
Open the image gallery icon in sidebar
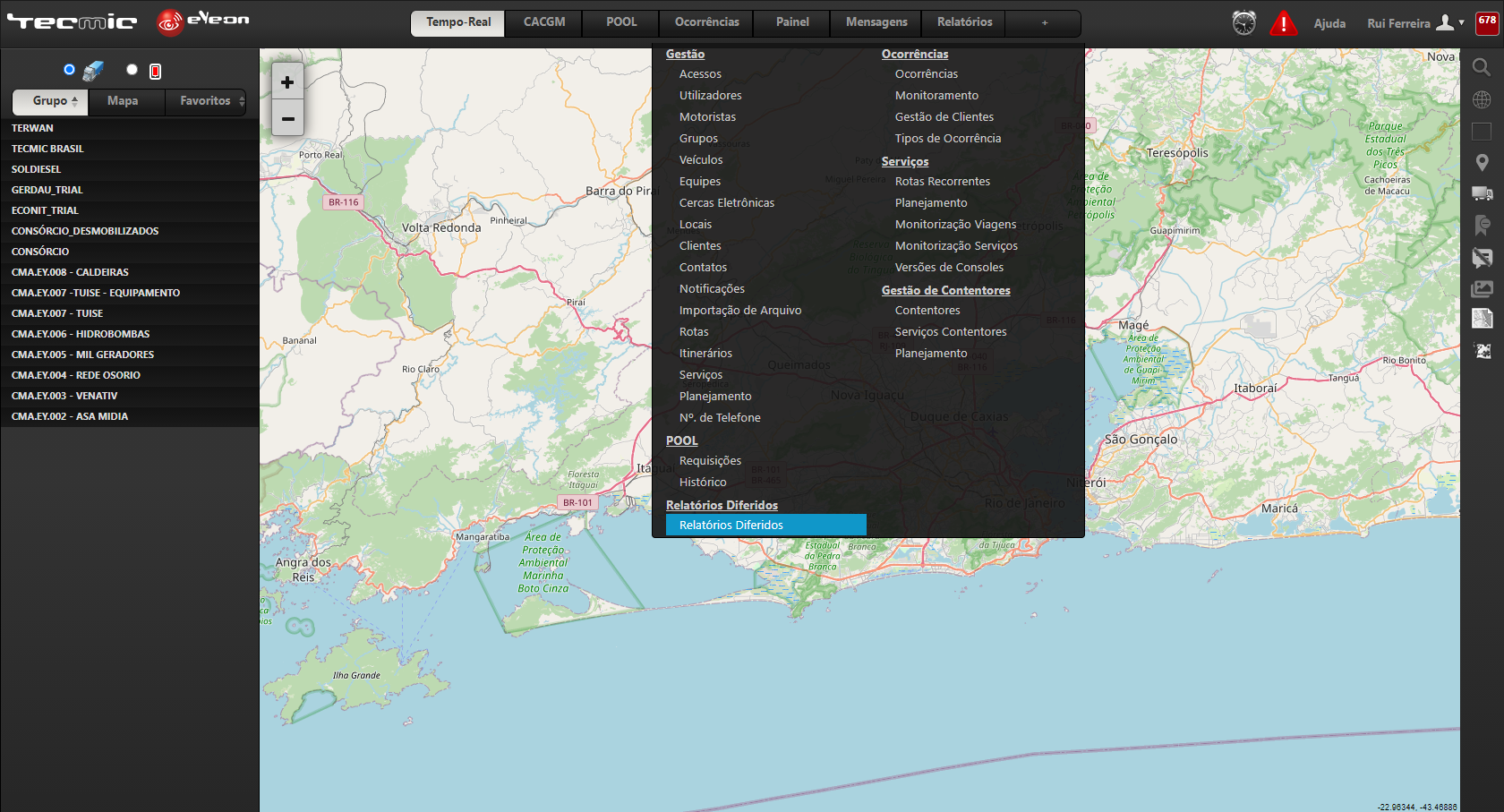coord(1482,288)
